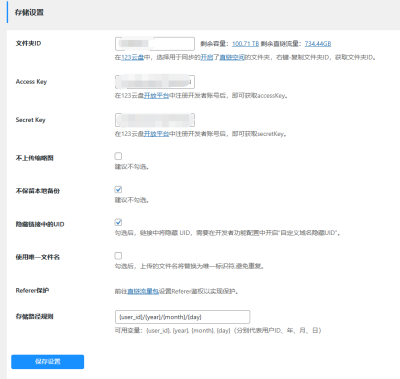Click the 保存设置 button

(x=48, y=362)
